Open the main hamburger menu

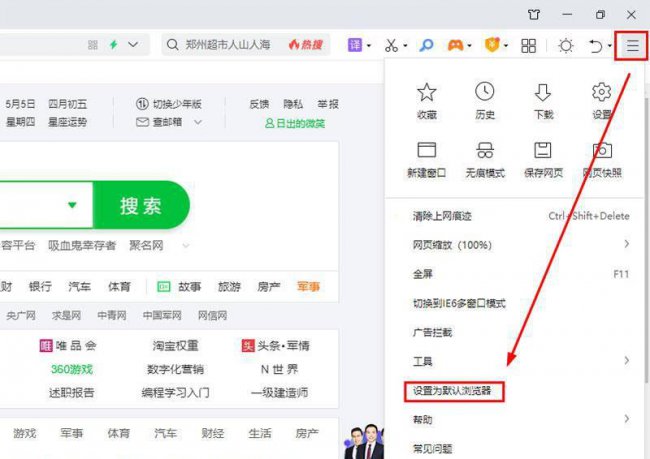click(632, 45)
